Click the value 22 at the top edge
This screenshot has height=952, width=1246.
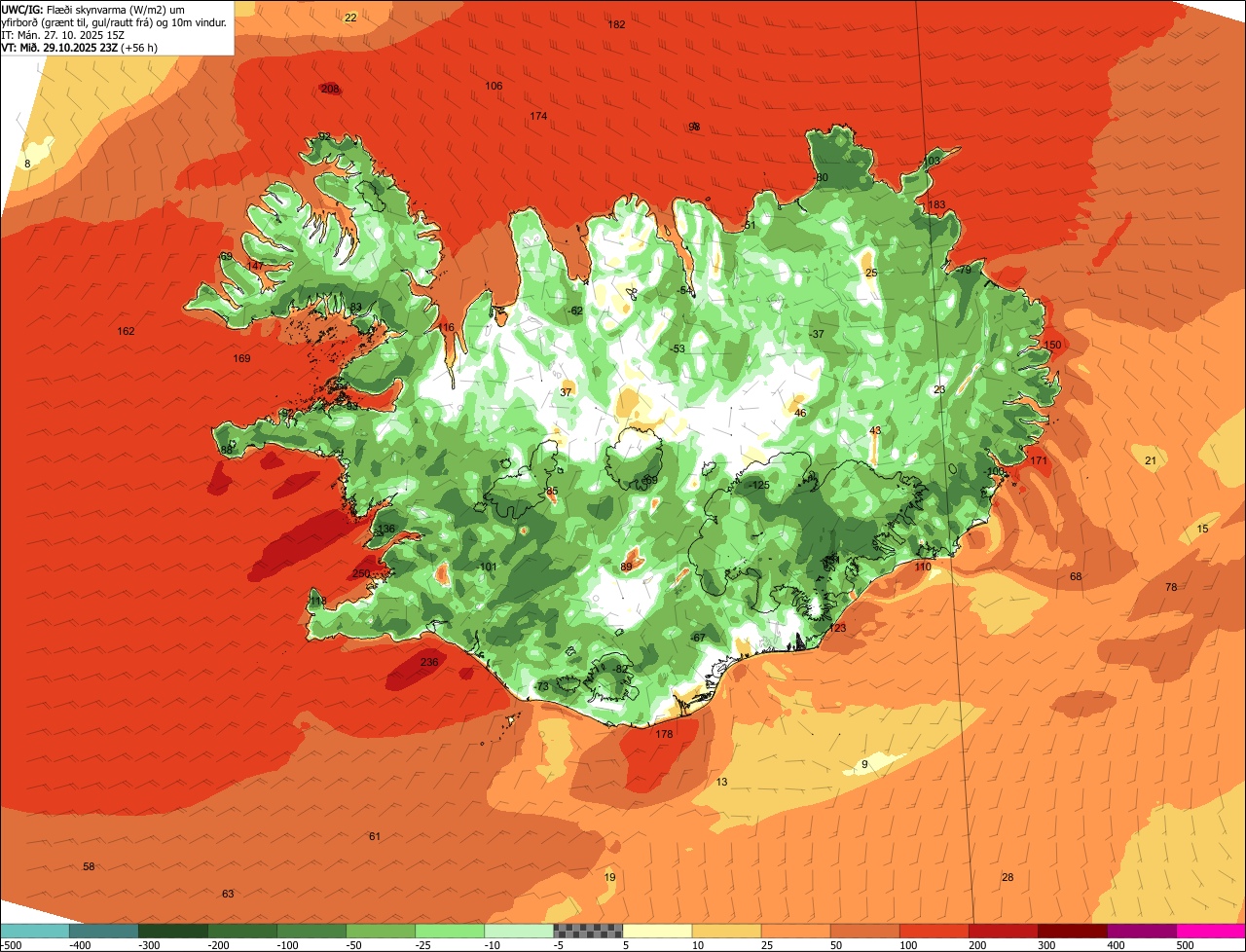tap(350, 18)
